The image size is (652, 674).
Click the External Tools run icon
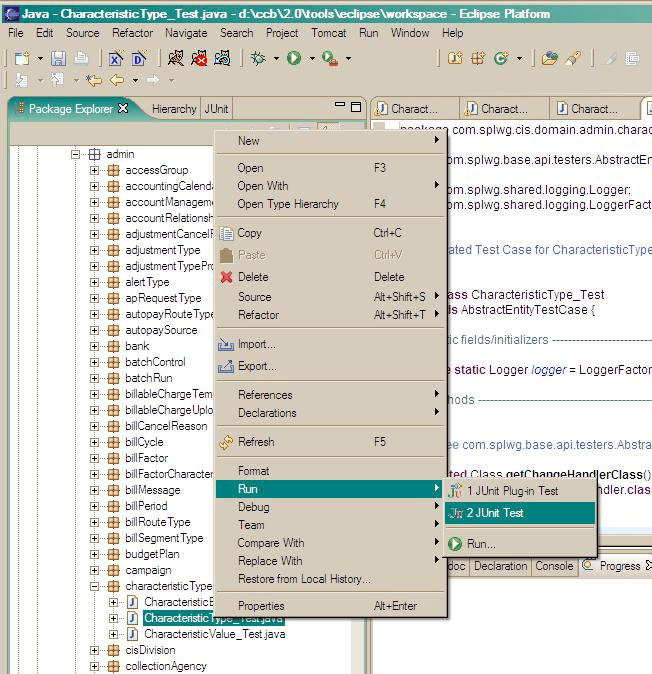(x=330, y=58)
